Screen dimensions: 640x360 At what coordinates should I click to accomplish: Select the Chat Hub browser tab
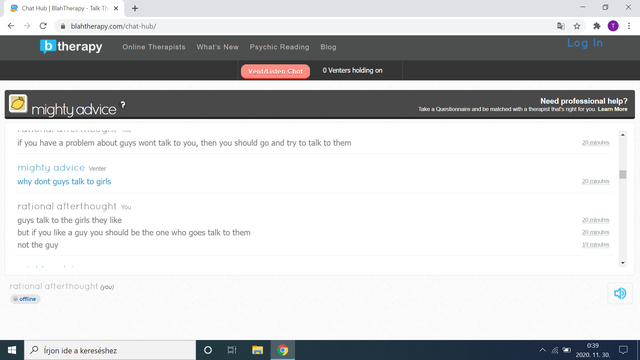[x=64, y=8]
